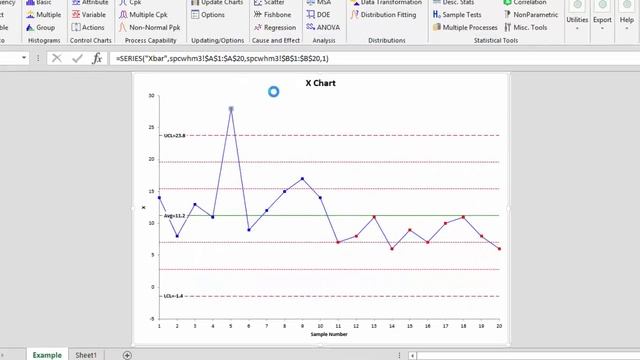Select the Avg=11.2 label
The width and height of the screenshot is (640, 360).
pos(174,216)
